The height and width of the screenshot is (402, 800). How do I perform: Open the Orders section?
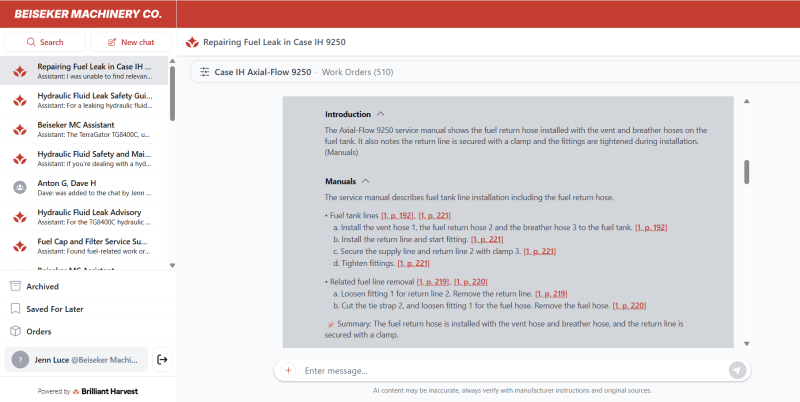[x=88, y=331]
